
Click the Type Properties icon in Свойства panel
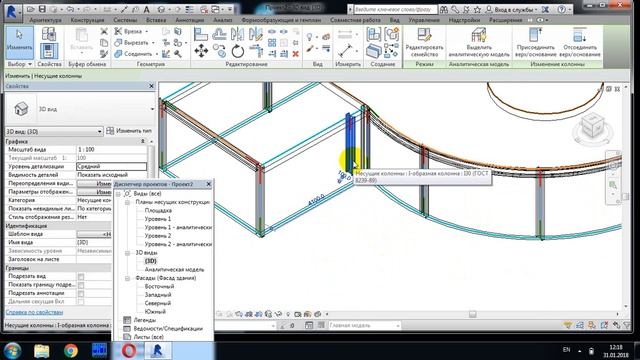(x=49, y=34)
